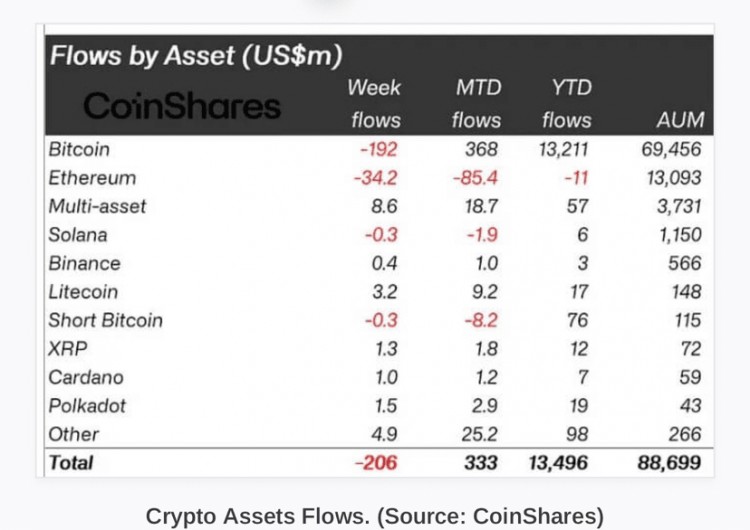The image size is (750, 530).
Task: Select the Week flows column header
Action: pos(374,104)
